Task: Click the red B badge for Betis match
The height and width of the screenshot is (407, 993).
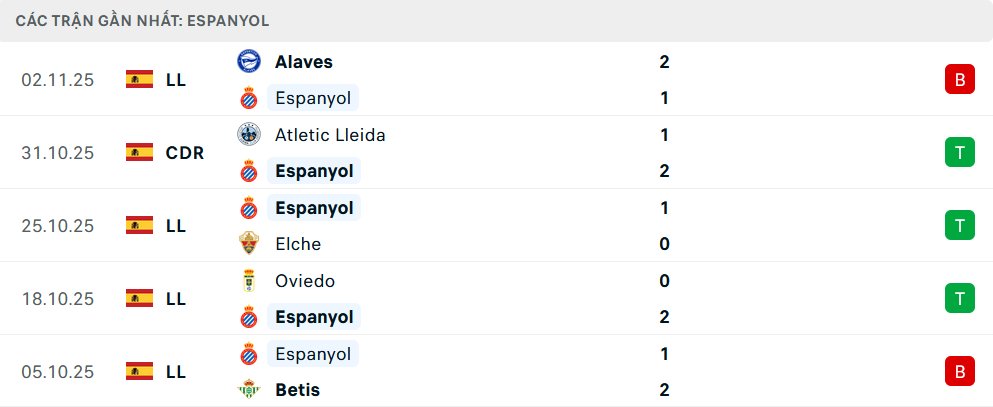Action: [x=959, y=372]
